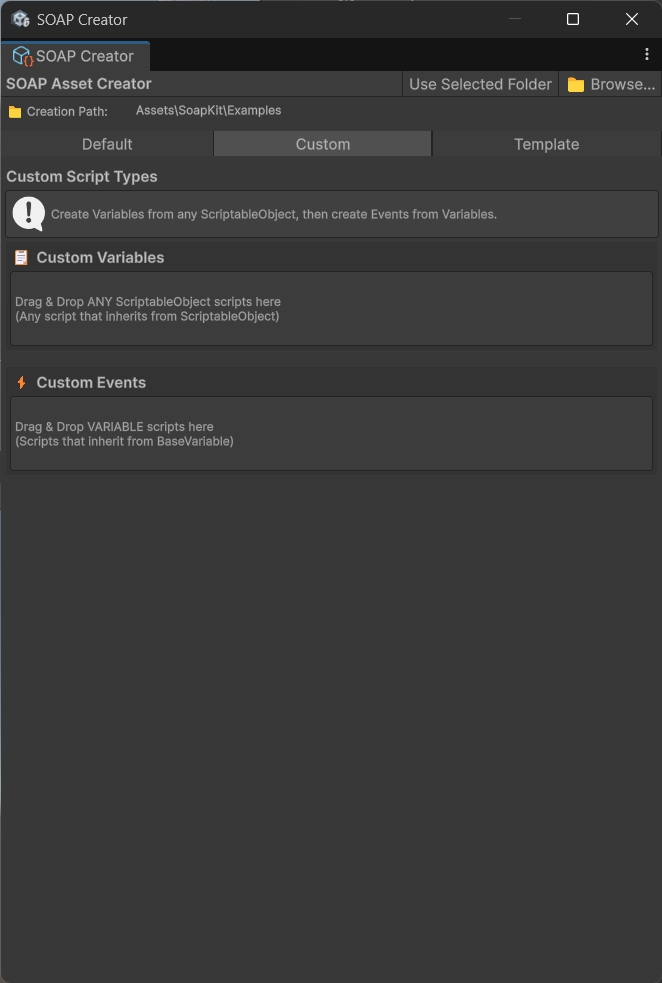
Task: Click the Assets\SoapKit\Examples path text
Action: tap(208, 111)
